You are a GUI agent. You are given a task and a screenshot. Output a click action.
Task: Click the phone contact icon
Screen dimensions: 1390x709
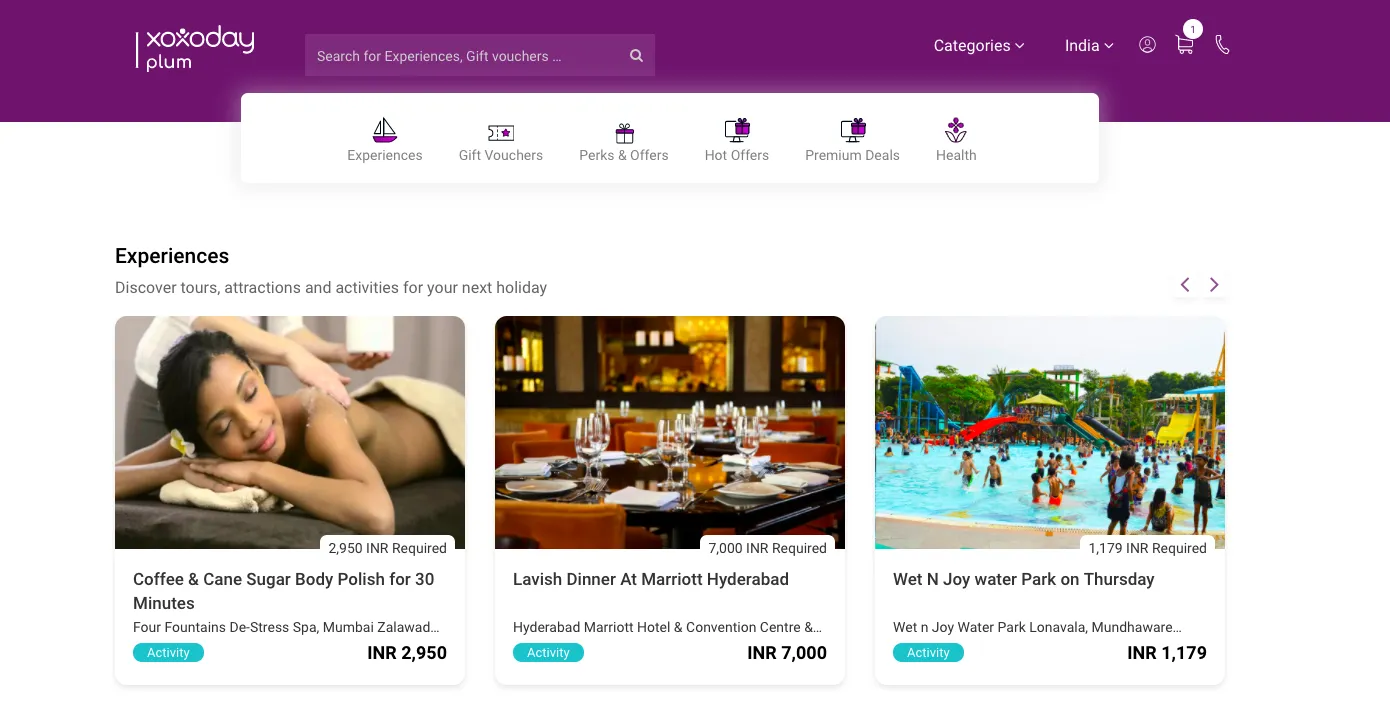click(x=1222, y=44)
